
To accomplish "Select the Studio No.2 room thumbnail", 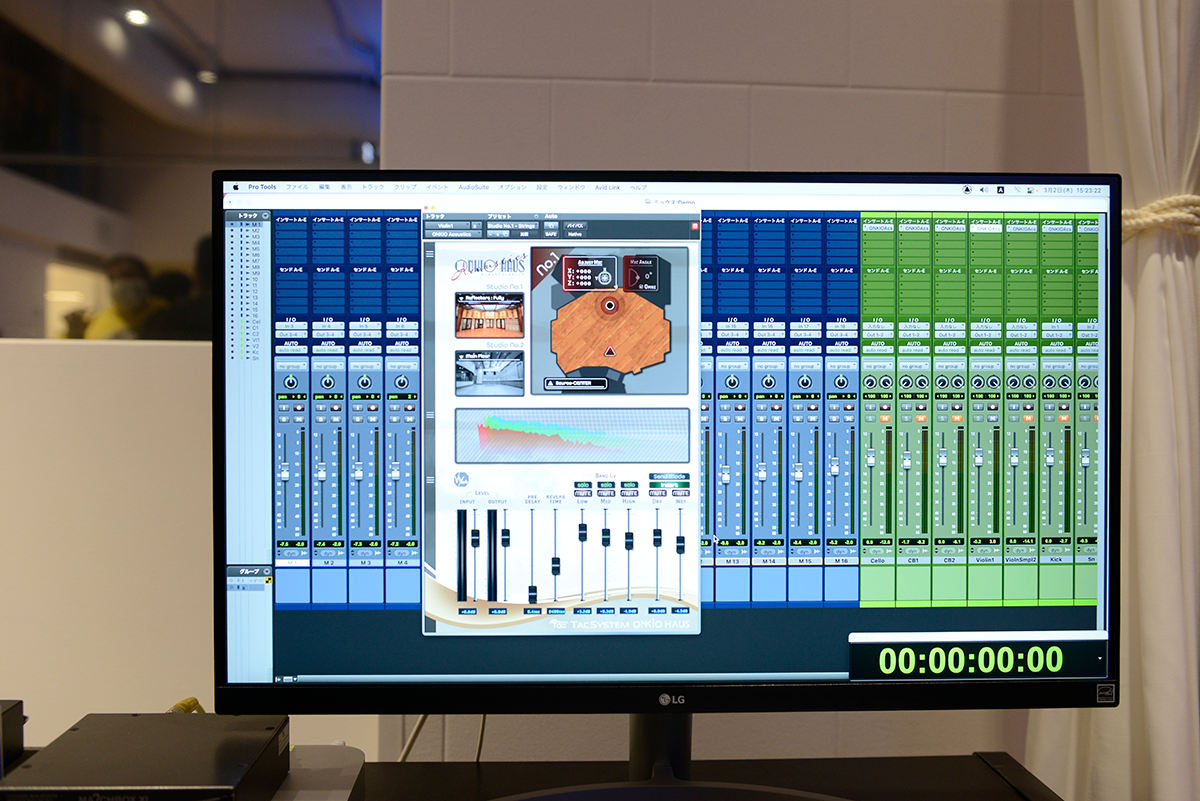I will tap(489, 373).
